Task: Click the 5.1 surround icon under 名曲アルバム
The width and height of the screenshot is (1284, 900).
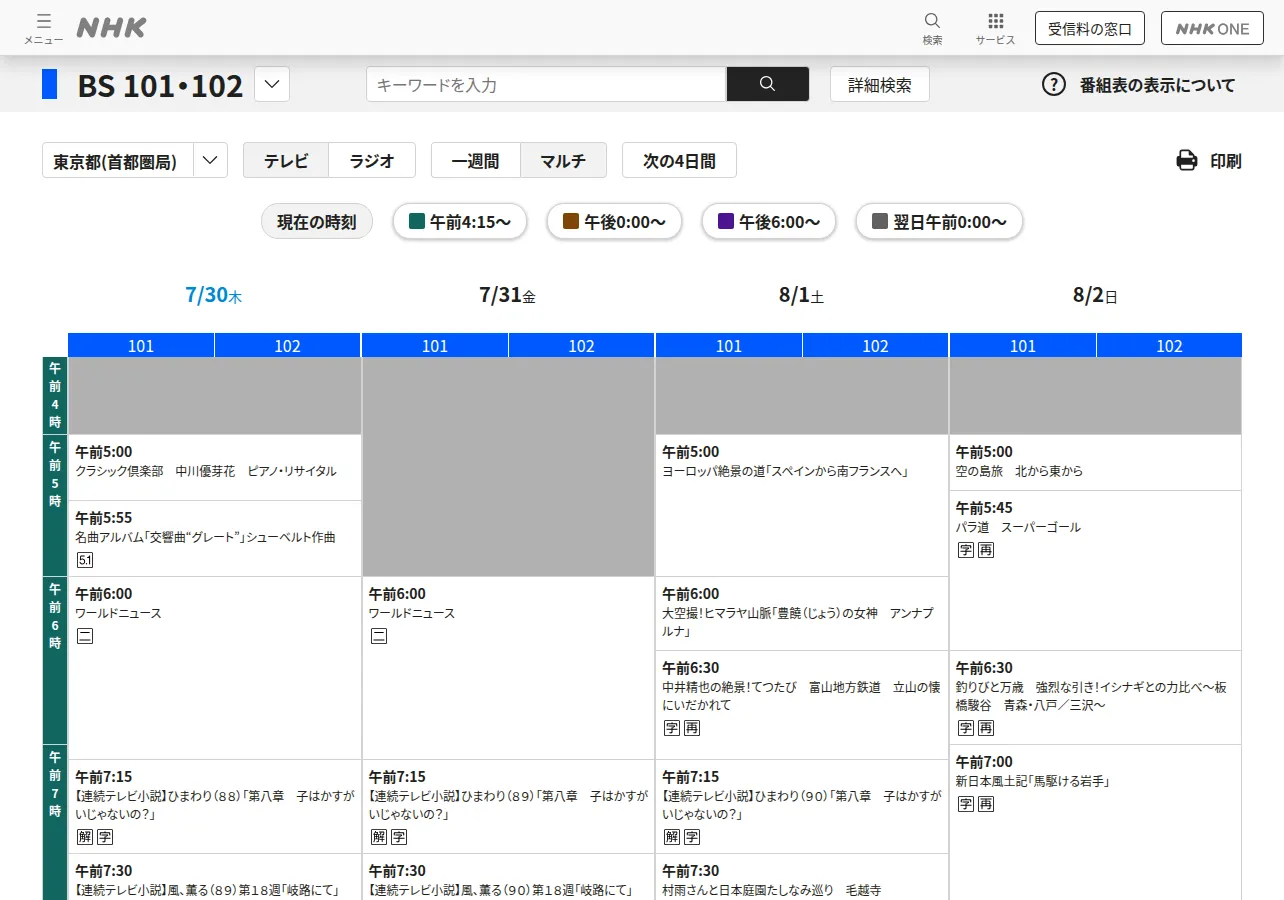Action: point(85,560)
